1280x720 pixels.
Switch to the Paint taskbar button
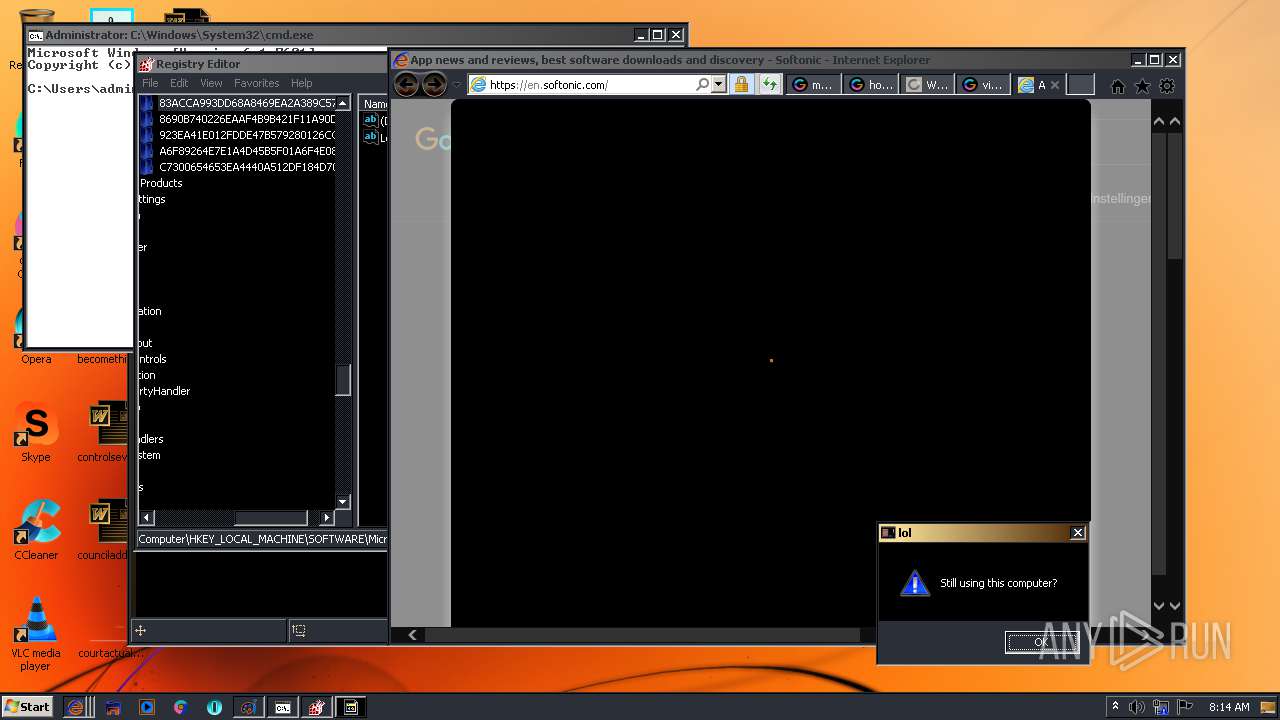(x=248, y=707)
